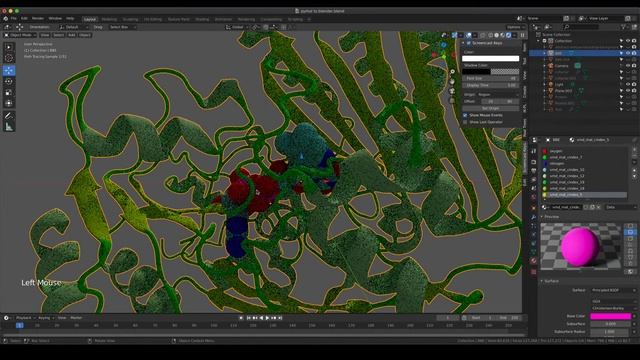640x360 pixels.
Task: Activate the Move tool in left toolbar
Action: pos(9,70)
